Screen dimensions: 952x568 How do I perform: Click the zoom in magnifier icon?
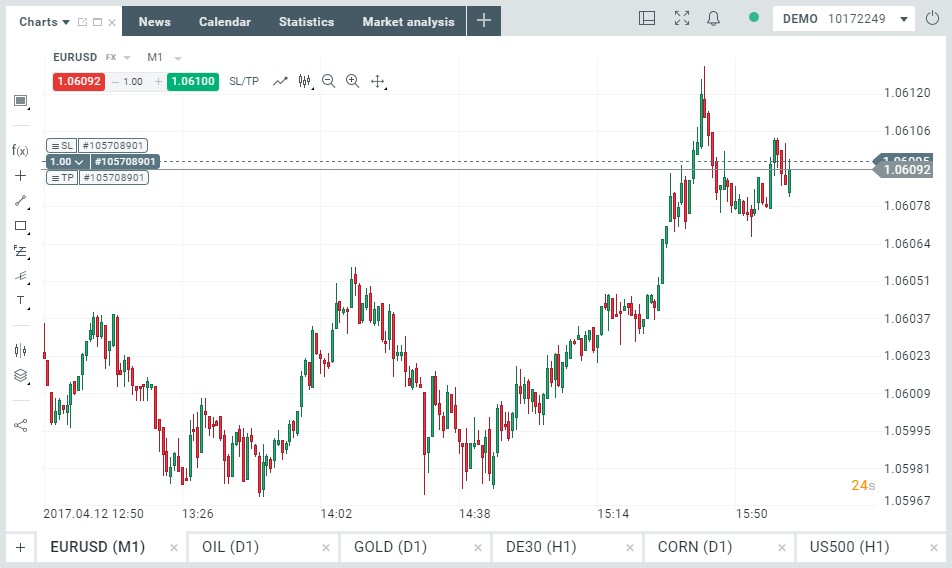352,81
